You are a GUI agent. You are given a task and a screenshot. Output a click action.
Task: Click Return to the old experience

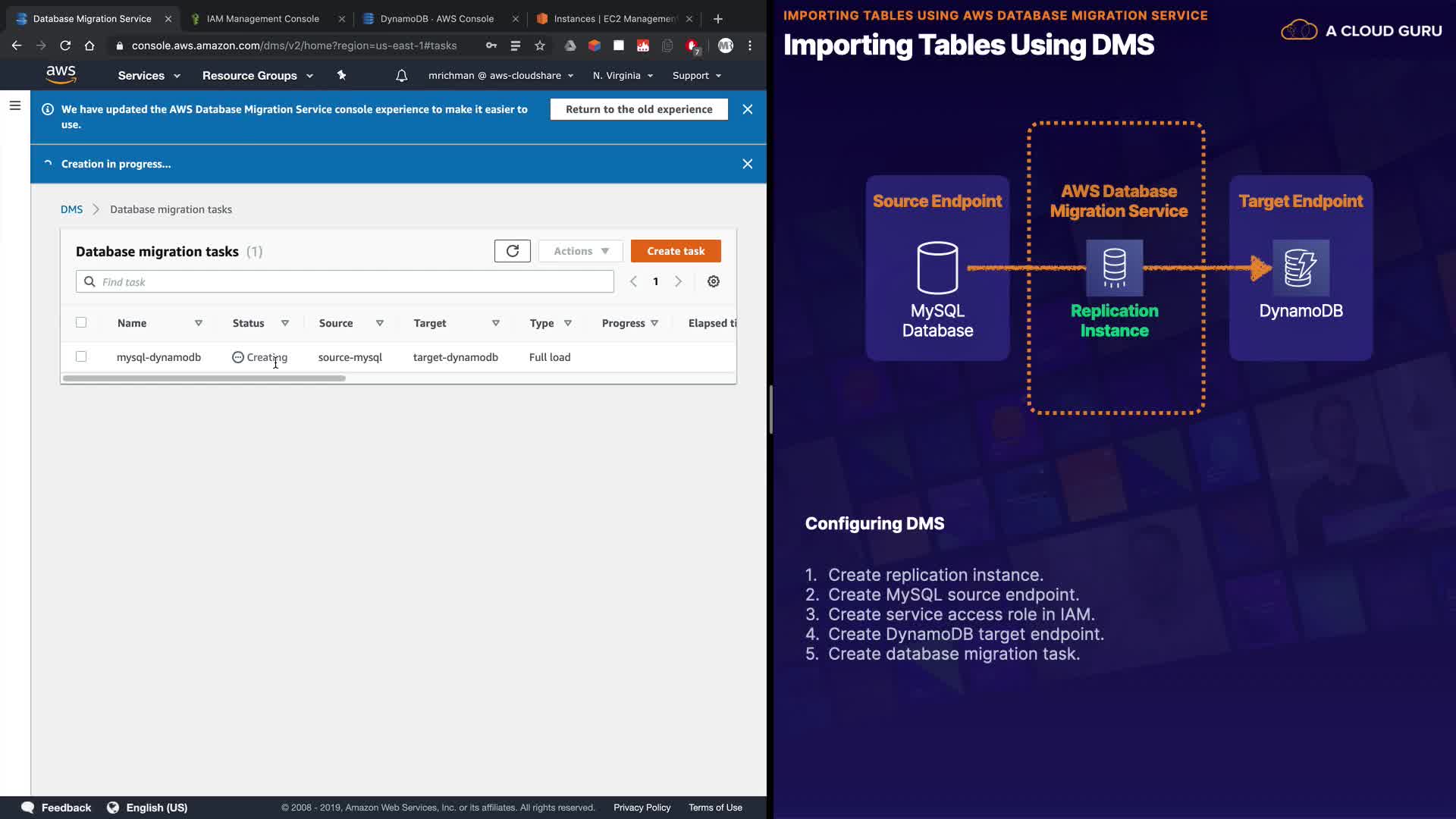639,109
